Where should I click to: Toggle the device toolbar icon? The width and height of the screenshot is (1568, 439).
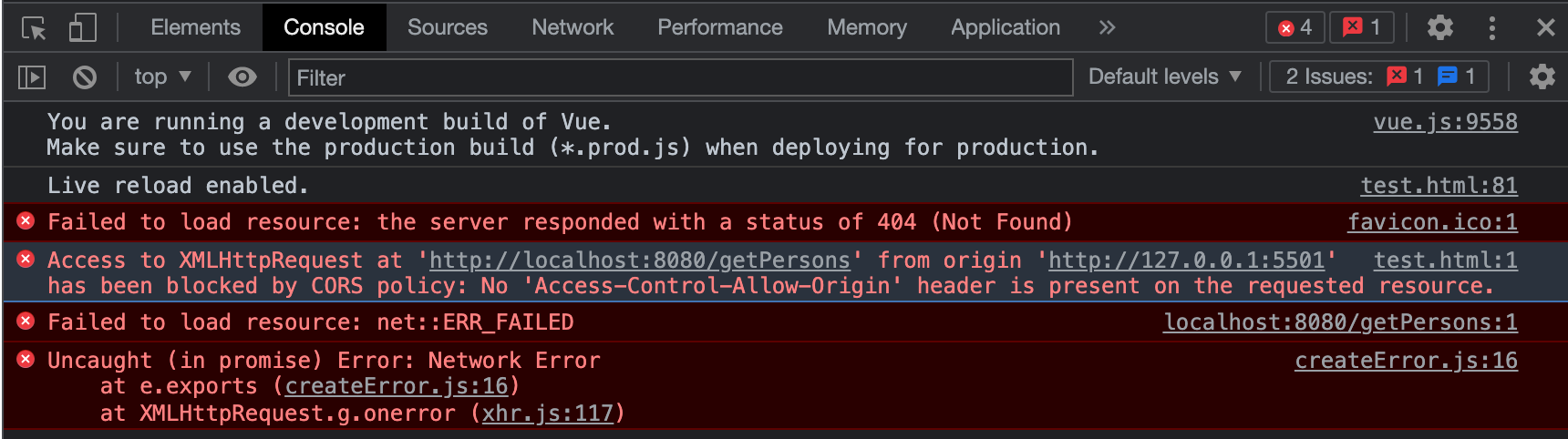(x=82, y=28)
